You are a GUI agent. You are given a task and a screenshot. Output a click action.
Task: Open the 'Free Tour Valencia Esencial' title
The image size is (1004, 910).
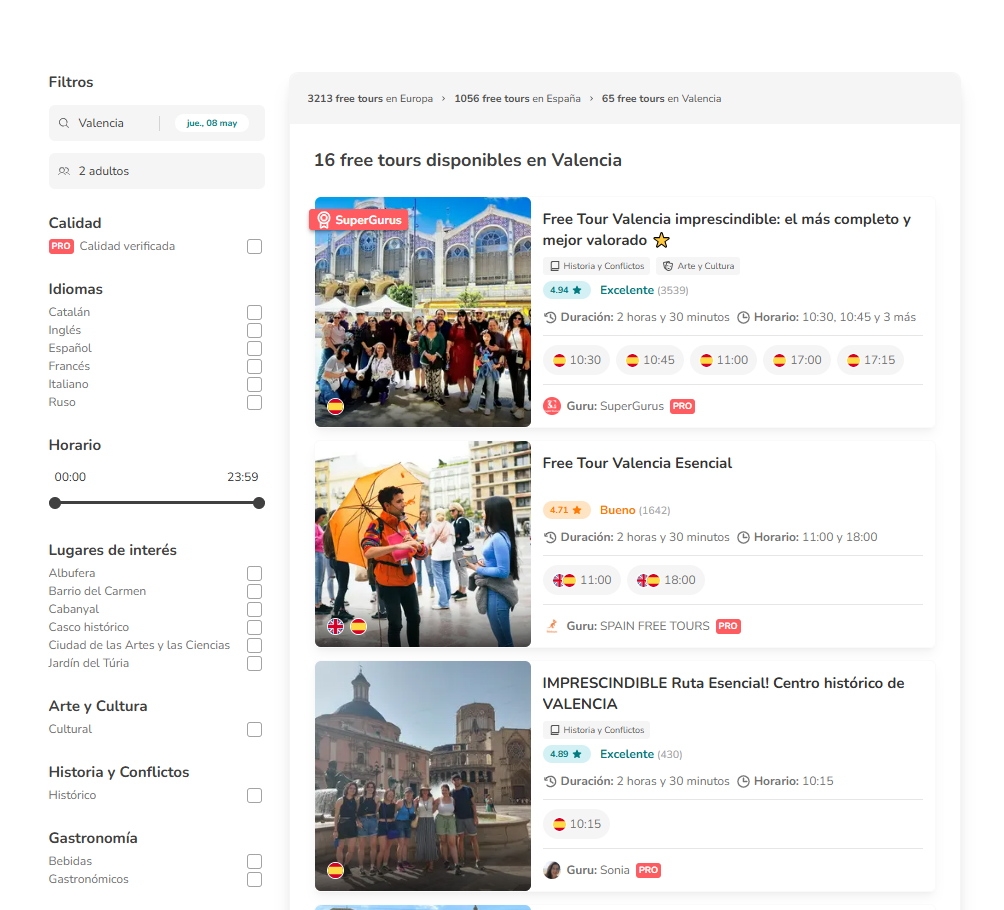[x=637, y=463]
